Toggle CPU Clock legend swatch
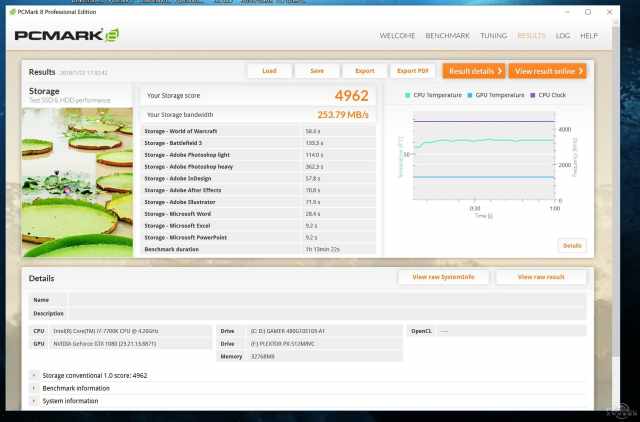This screenshot has width=640, height=422. 532,95
